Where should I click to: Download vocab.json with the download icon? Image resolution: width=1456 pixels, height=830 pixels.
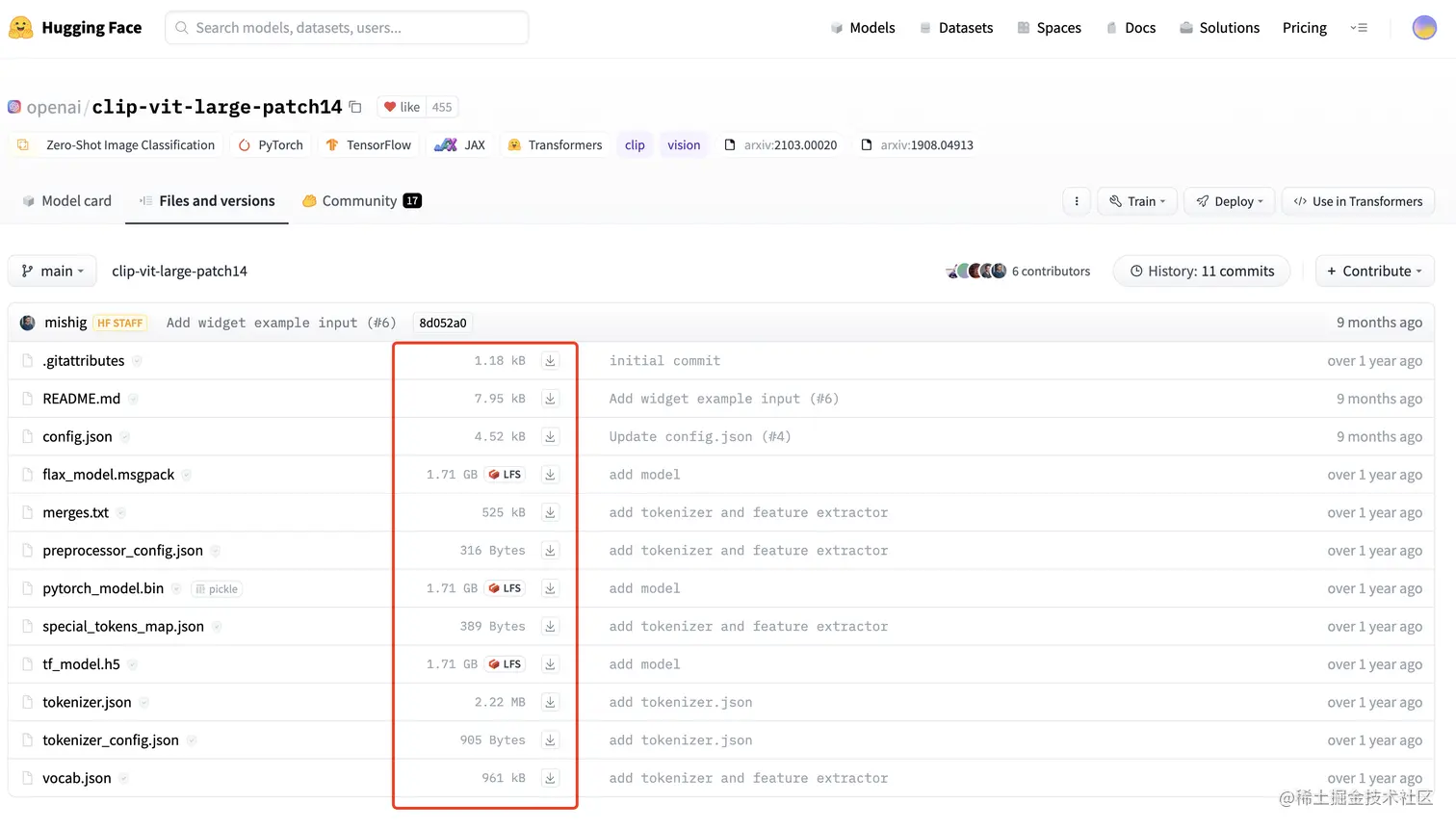(x=550, y=778)
